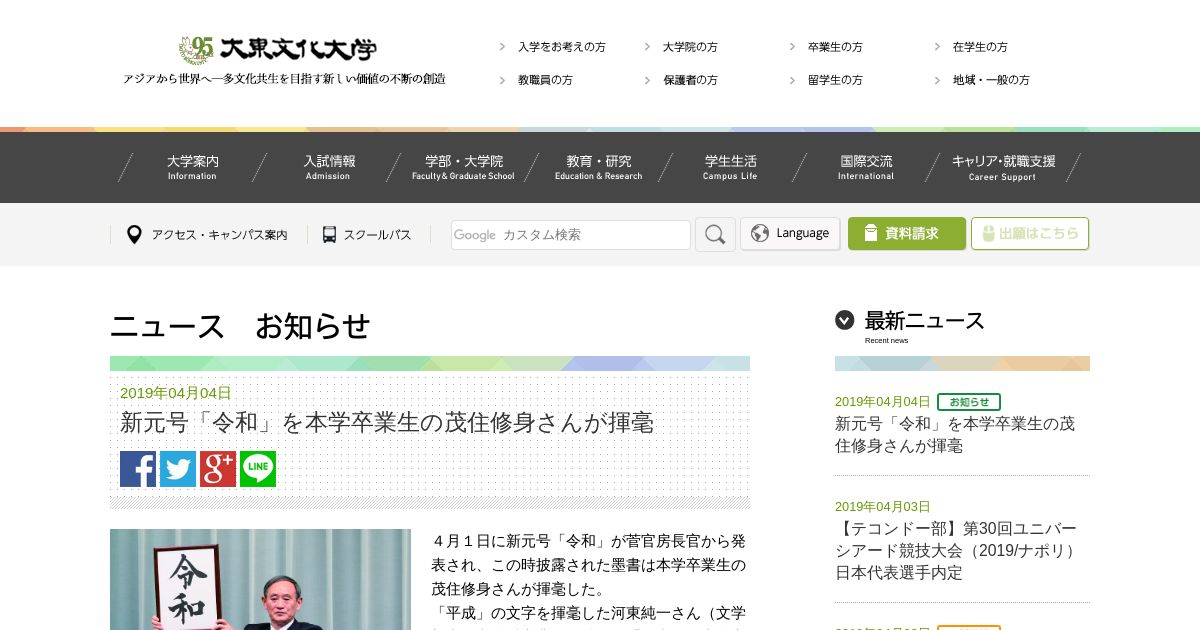Click the 出願はこちら button
This screenshot has width=1200, height=630.
1030,234
